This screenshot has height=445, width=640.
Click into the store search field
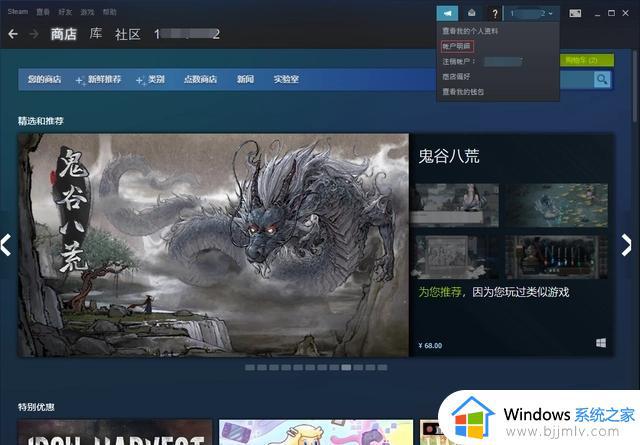pyautogui.click(x=576, y=79)
